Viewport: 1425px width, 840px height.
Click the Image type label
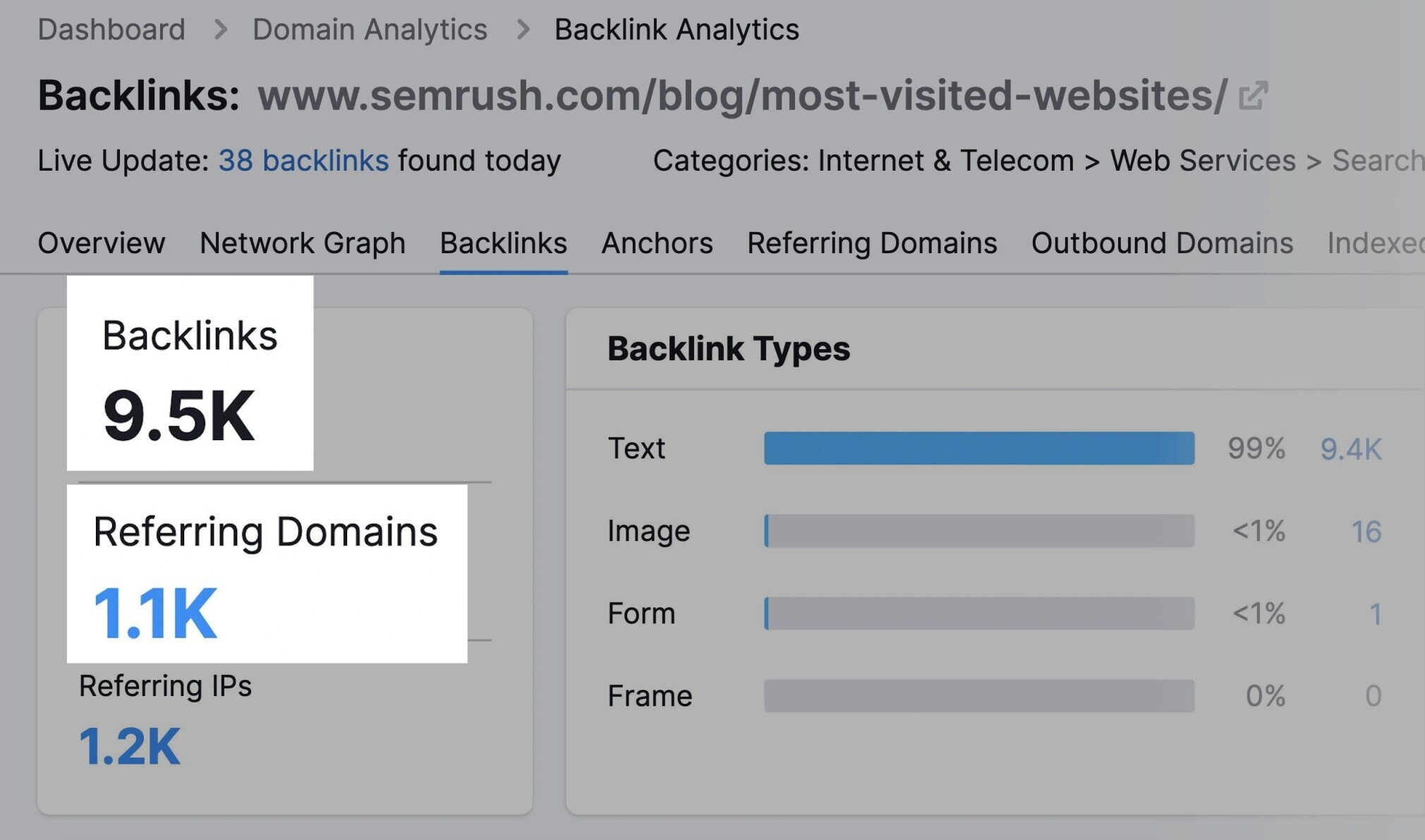coord(648,531)
